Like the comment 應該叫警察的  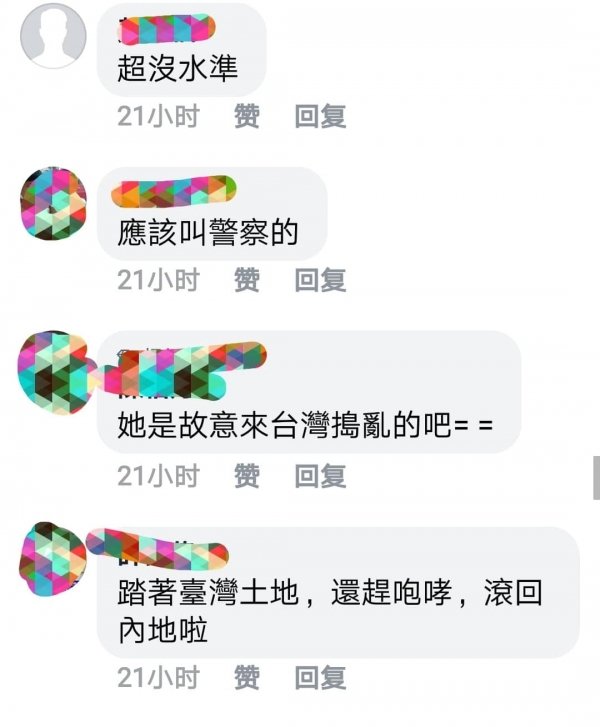(247, 280)
